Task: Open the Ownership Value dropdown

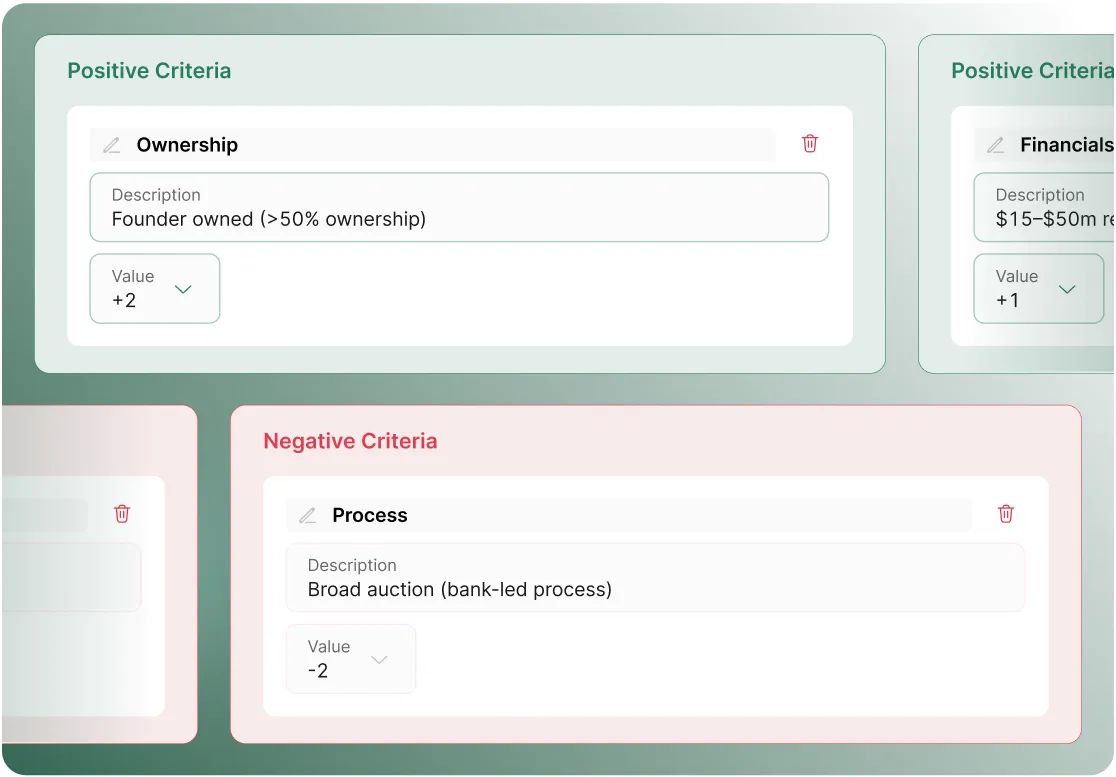Action: 183,288
